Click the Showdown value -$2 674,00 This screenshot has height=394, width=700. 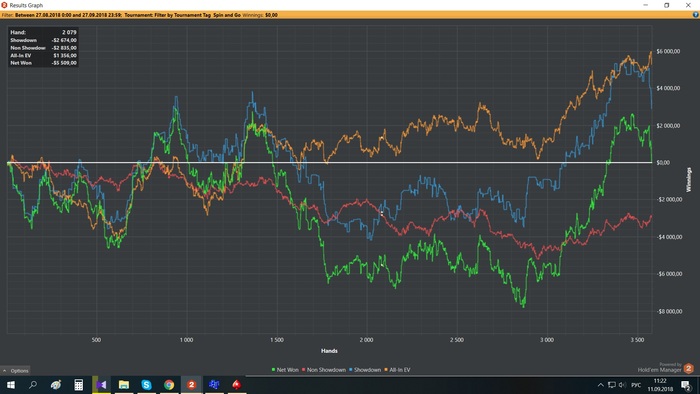pyautogui.click(x=64, y=40)
